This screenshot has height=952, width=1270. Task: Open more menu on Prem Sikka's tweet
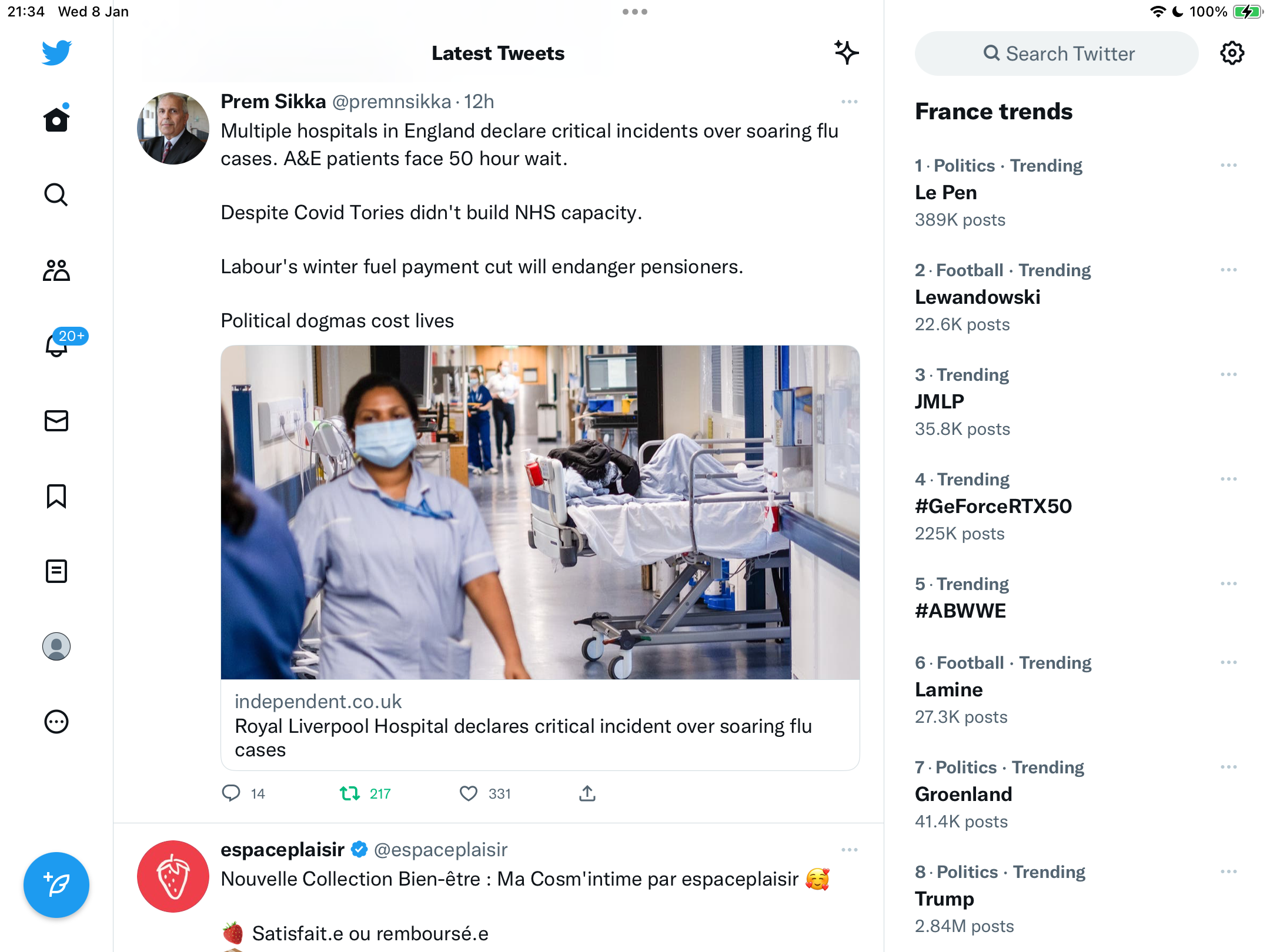pyautogui.click(x=850, y=102)
